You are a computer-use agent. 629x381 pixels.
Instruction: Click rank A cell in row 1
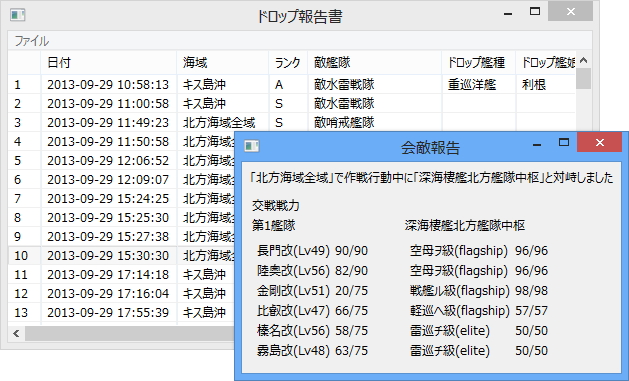[288, 85]
